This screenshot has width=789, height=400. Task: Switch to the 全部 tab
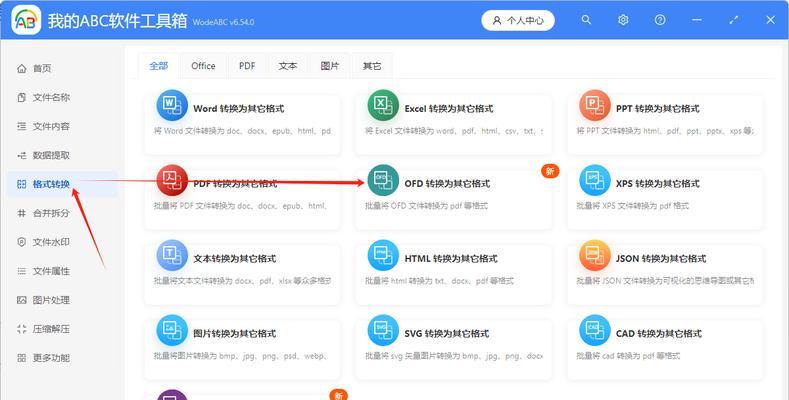coord(159,66)
